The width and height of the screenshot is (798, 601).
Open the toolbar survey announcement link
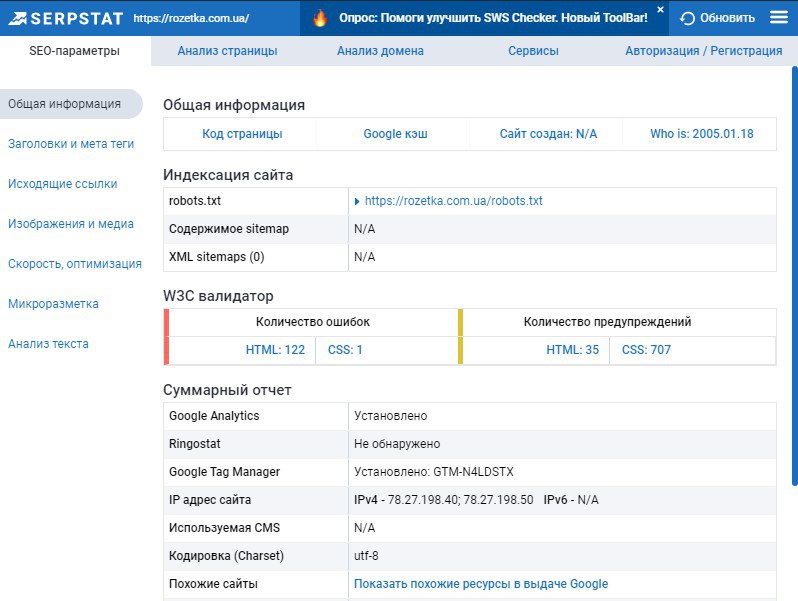click(493, 18)
